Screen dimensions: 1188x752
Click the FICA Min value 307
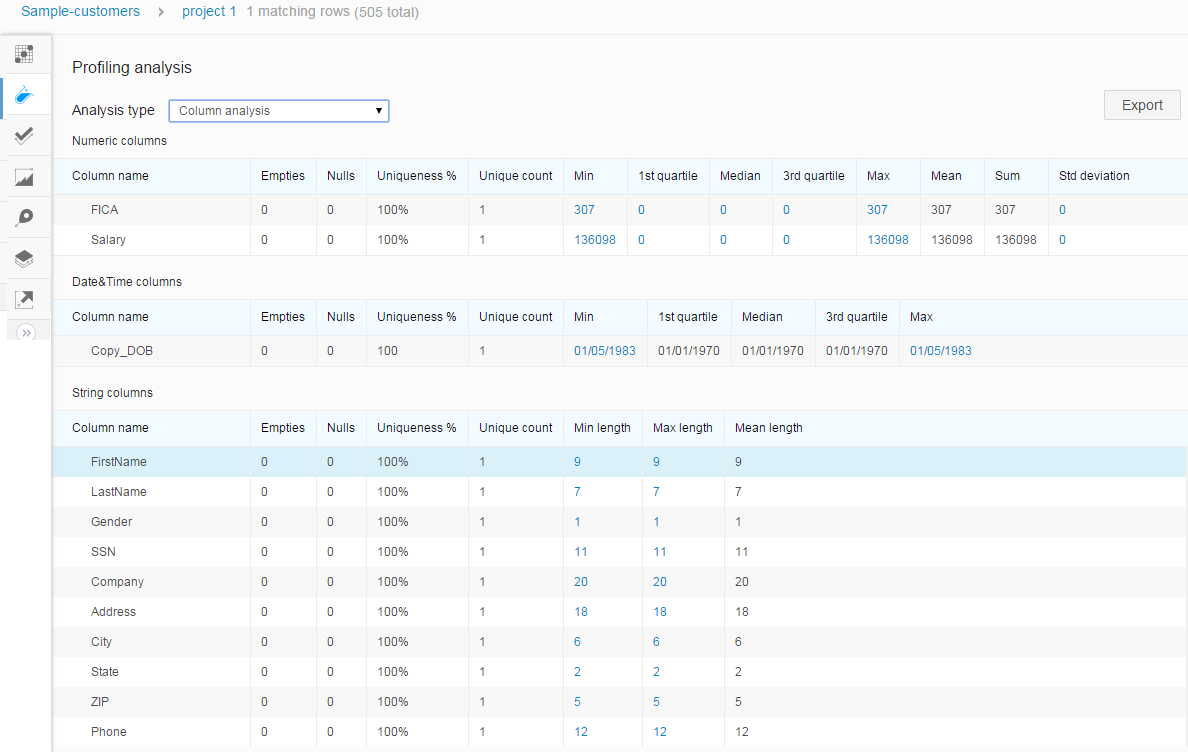[x=584, y=210]
